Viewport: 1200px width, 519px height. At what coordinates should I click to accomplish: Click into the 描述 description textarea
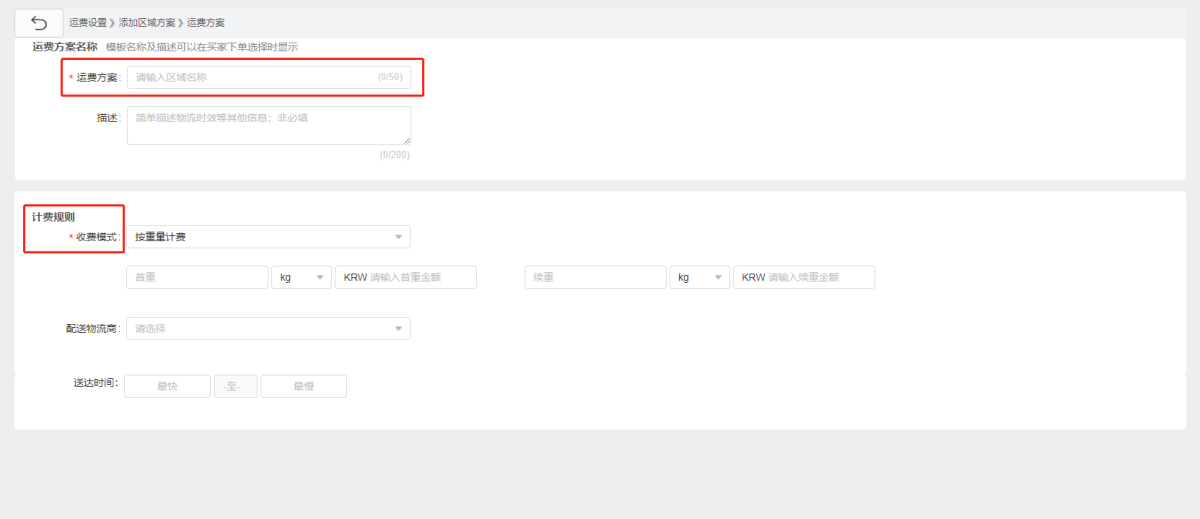point(268,125)
